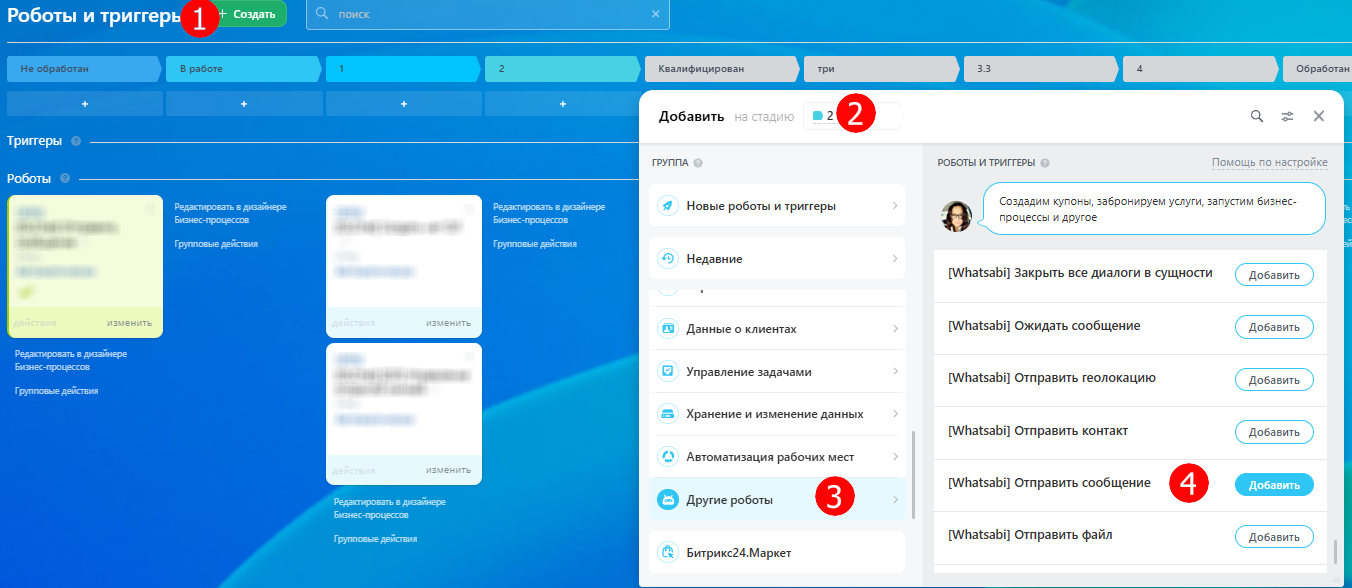Expand the Другие роботы group
Viewport: 1352px width, 588px height.
tap(777, 499)
